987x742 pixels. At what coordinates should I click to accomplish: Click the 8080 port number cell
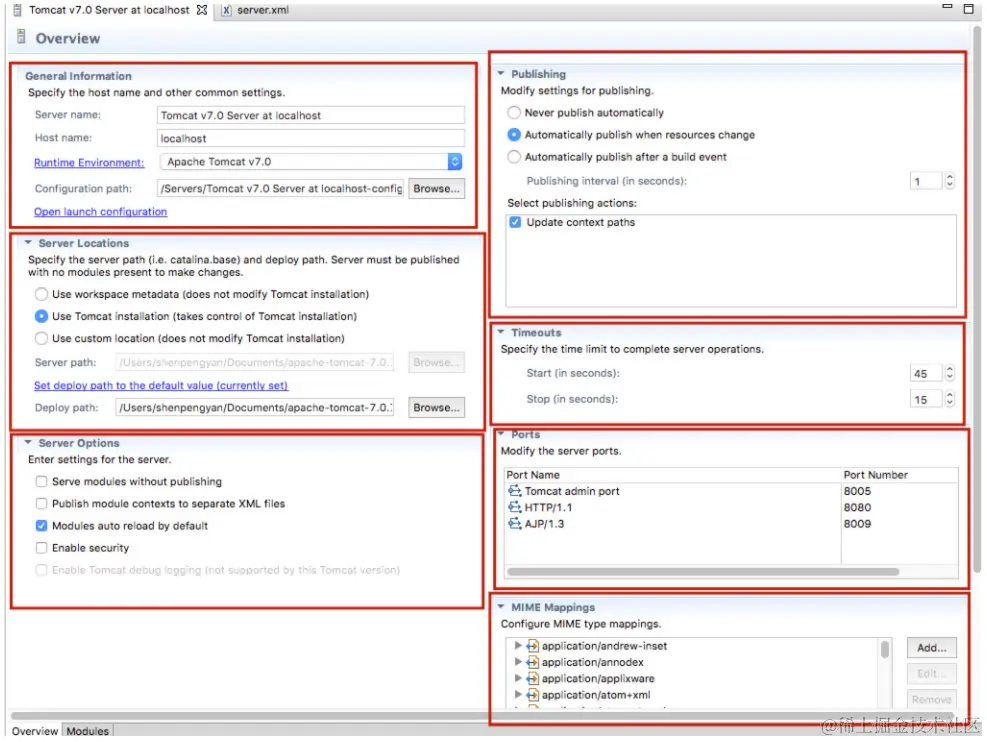point(857,507)
